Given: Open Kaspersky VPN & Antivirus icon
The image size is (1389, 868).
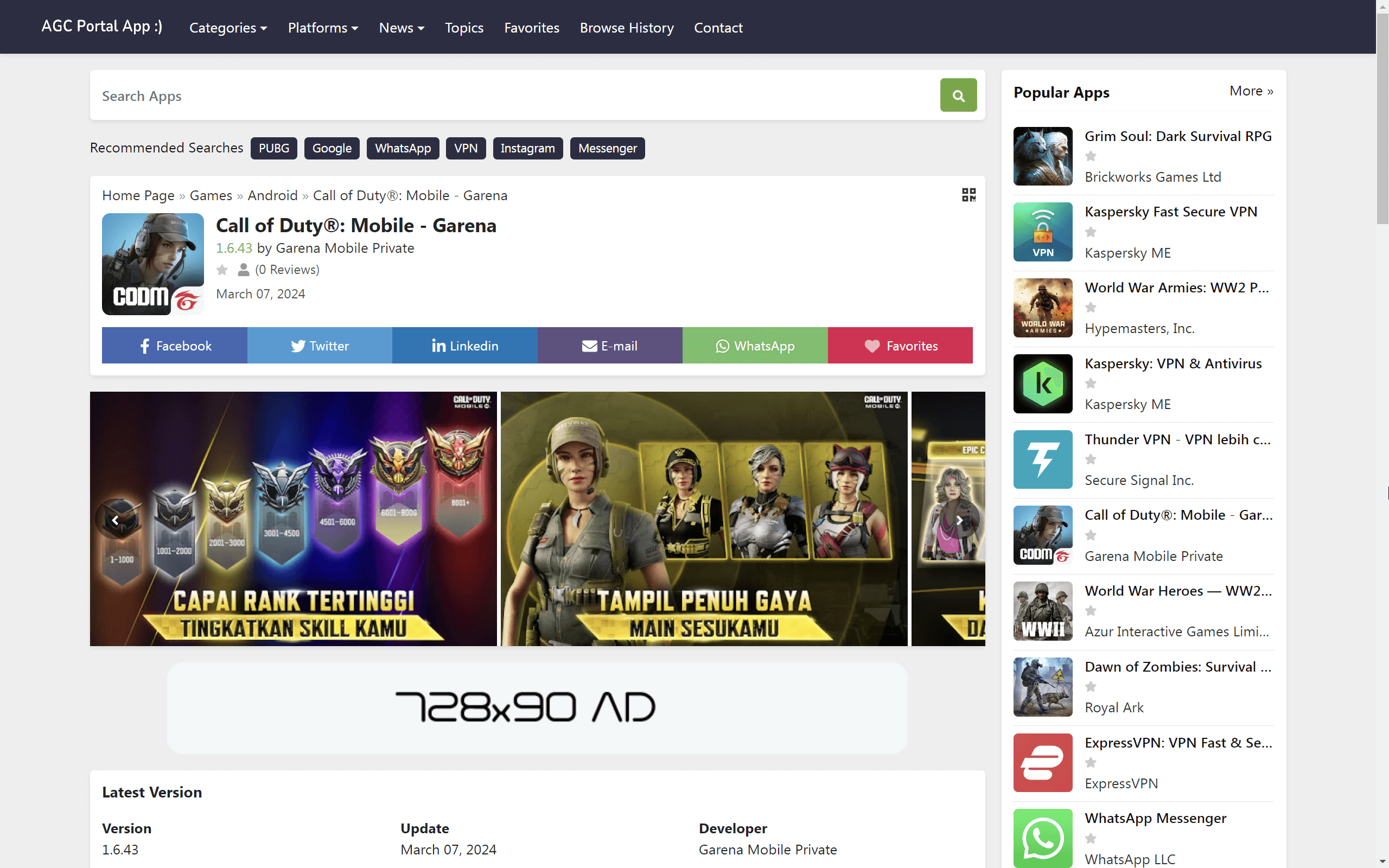Looking at the screenshot, I should point(1043,384).
